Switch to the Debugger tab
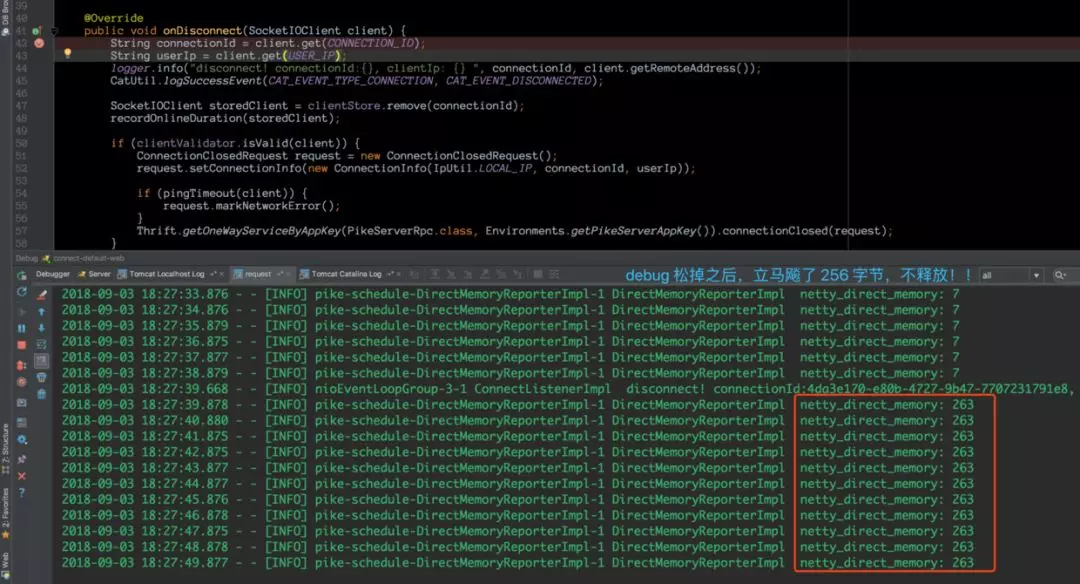The image size is (1080, 584). (x=52, y=274)
